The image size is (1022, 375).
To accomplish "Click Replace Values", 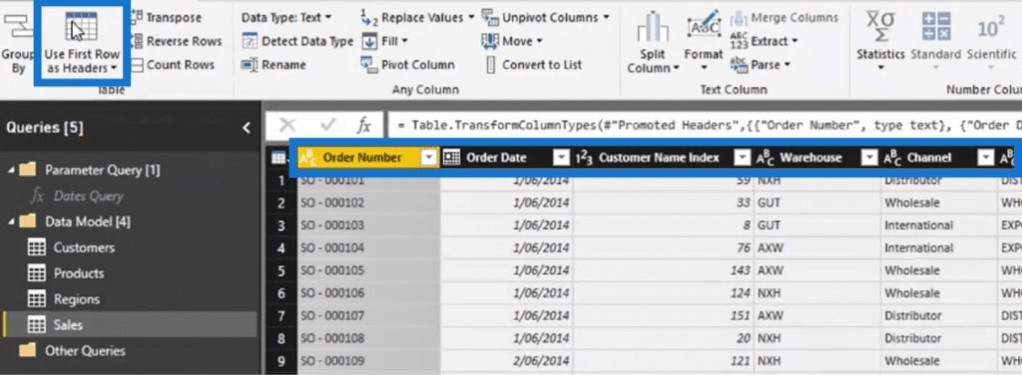I will tap(418, 18).
